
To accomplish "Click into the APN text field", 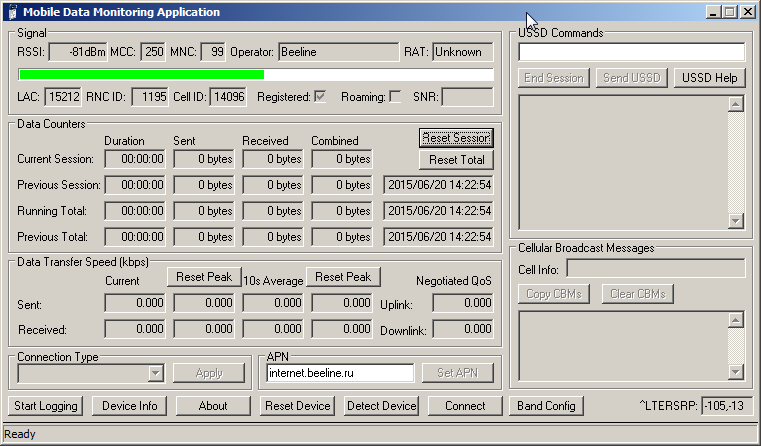I will pos(340,373).
